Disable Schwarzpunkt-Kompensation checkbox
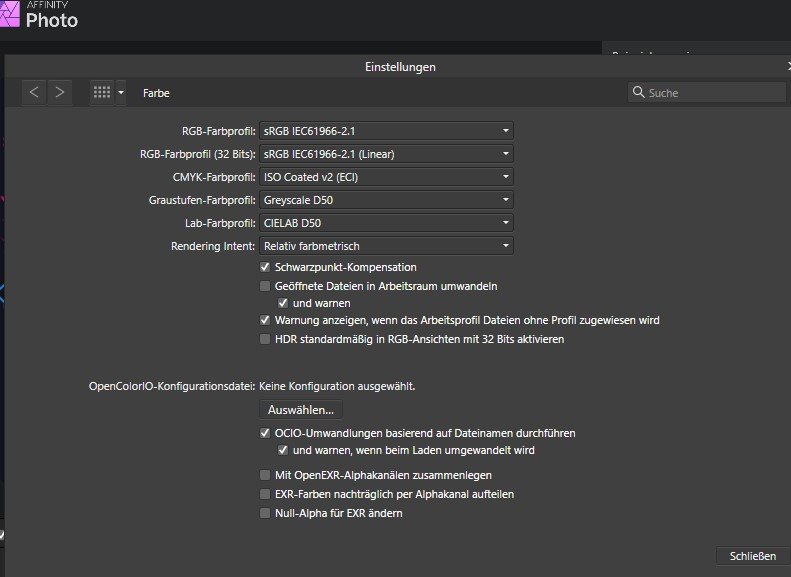Screen dimensions: 791x577 point(265,267)
